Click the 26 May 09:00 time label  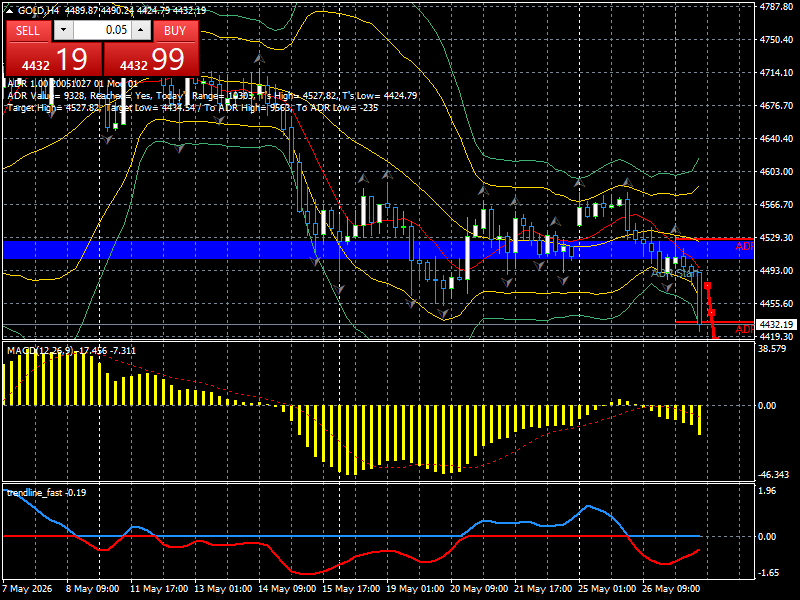pyautogui.click(x=670, y=589)
